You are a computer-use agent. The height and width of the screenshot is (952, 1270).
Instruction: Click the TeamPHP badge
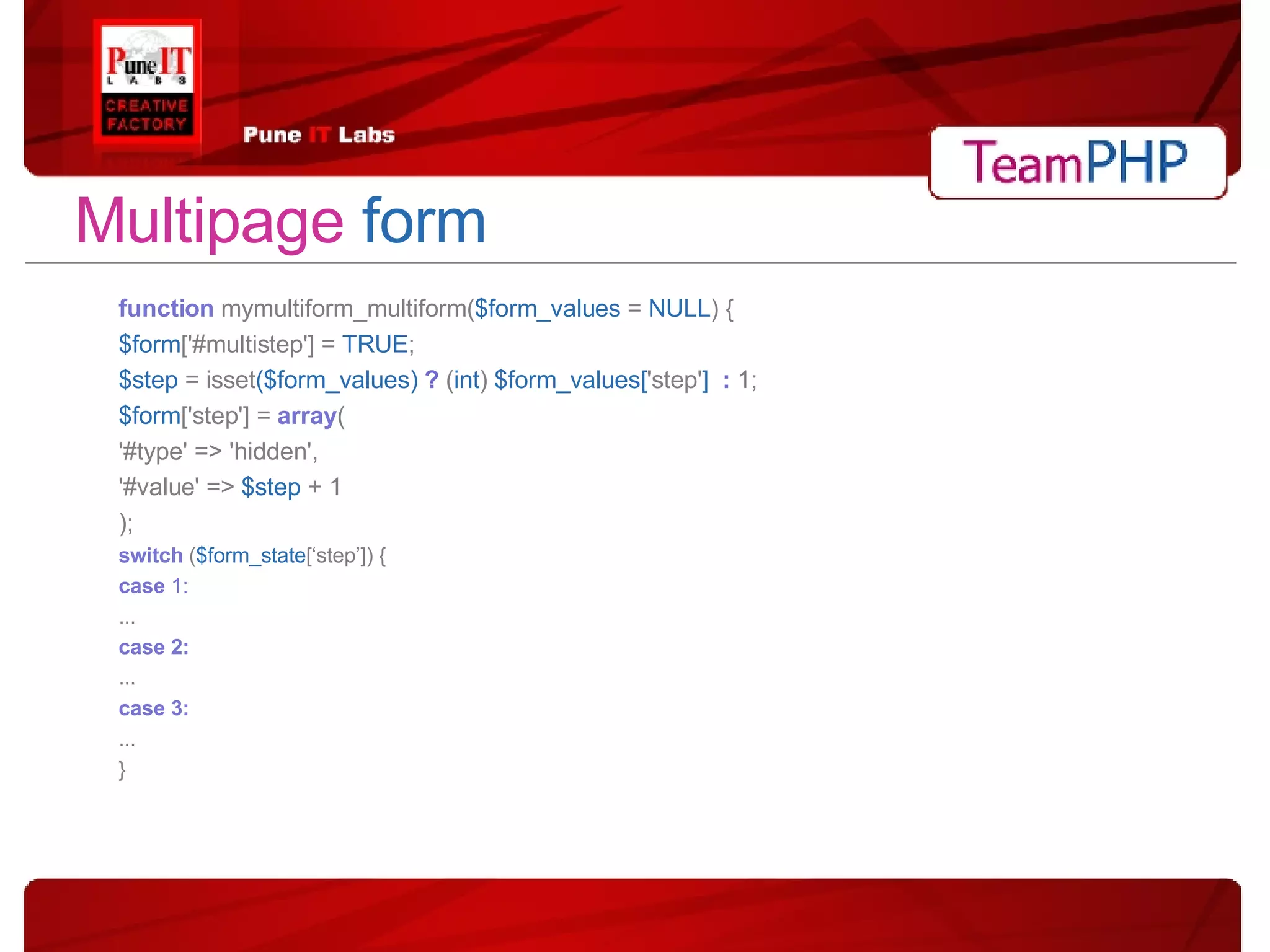1077,162
